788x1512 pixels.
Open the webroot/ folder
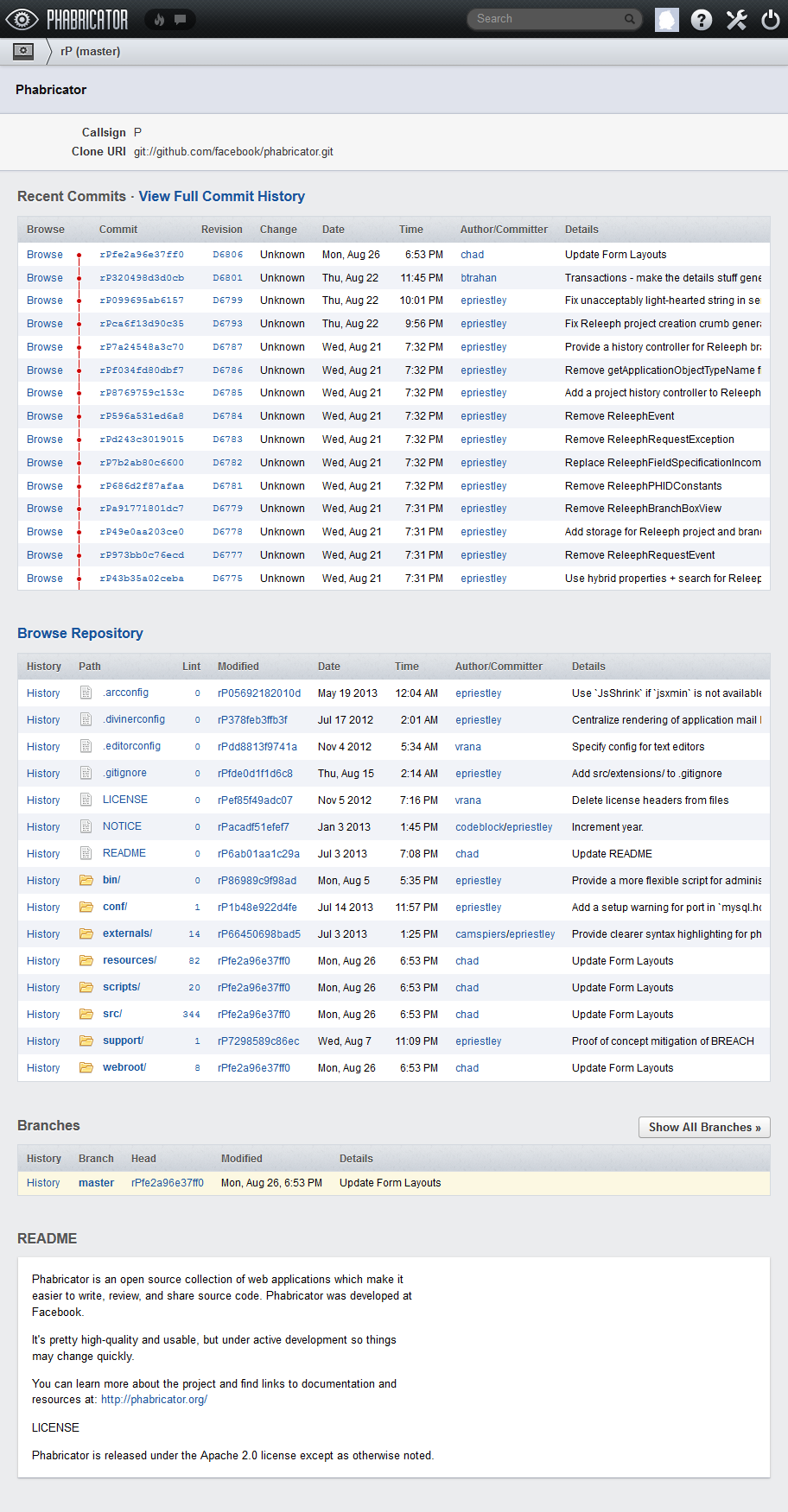coord(124,1067)
